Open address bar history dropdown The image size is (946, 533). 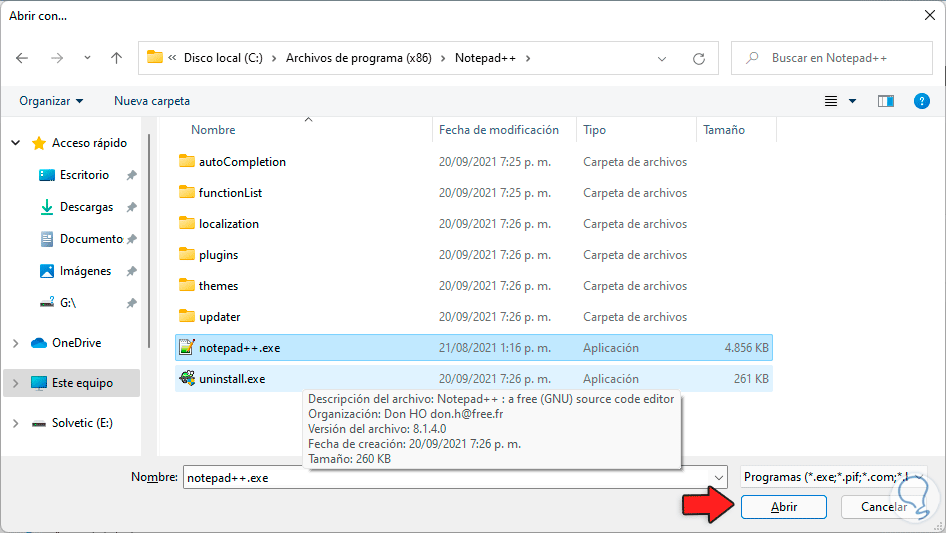coord(662,59)
